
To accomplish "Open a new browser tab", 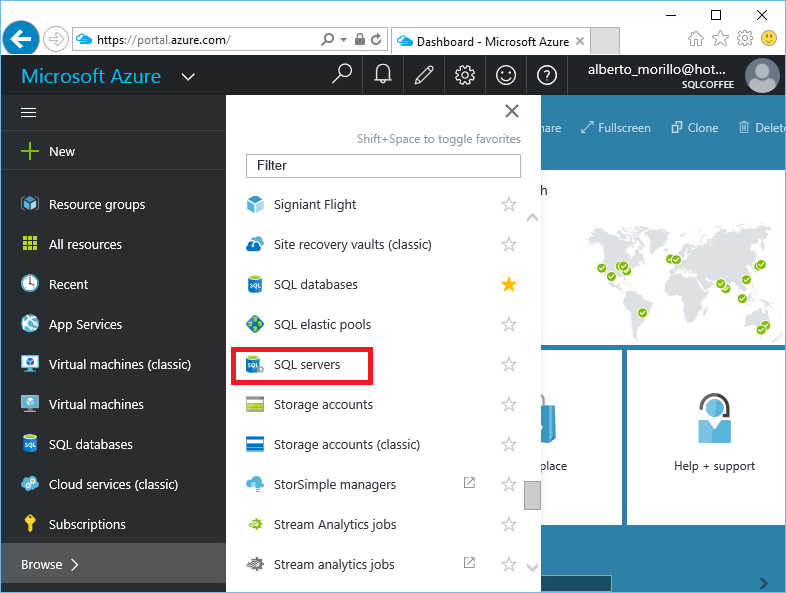I will [605, 41].
